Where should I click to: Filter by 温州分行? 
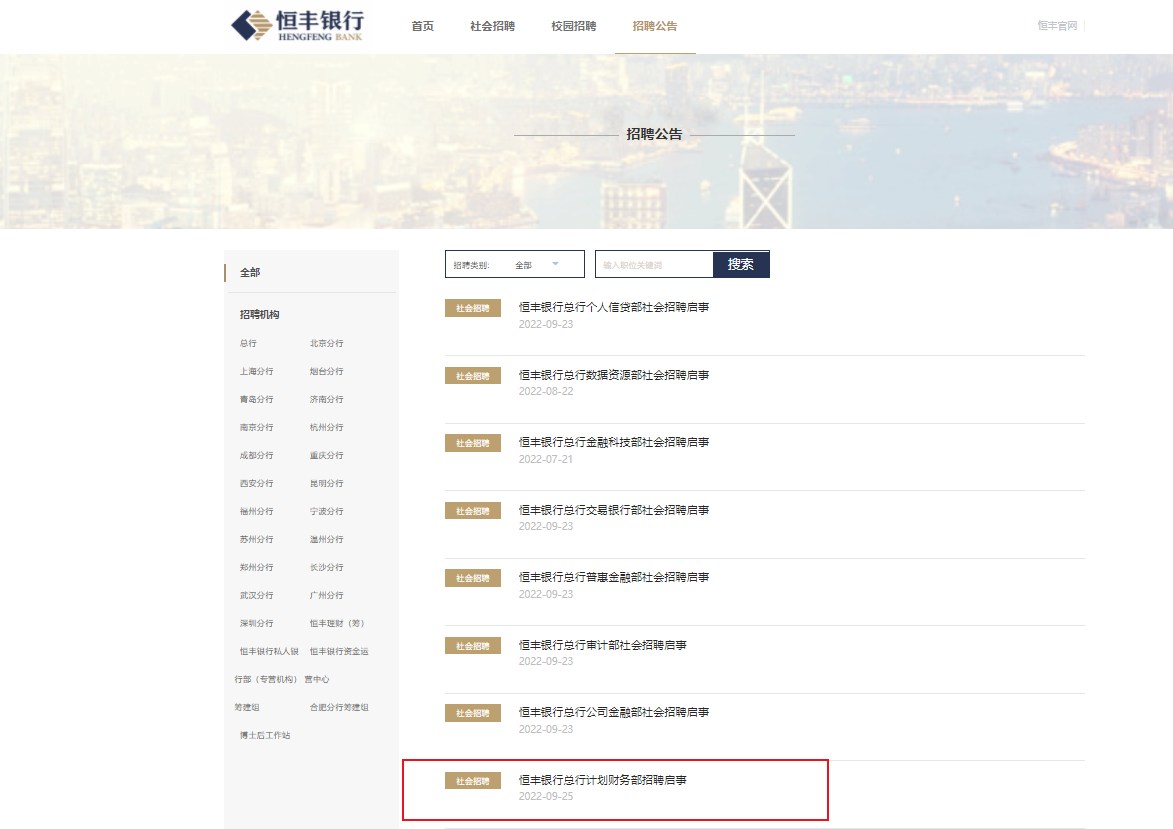pyautogui.click(x=326, y=539)
